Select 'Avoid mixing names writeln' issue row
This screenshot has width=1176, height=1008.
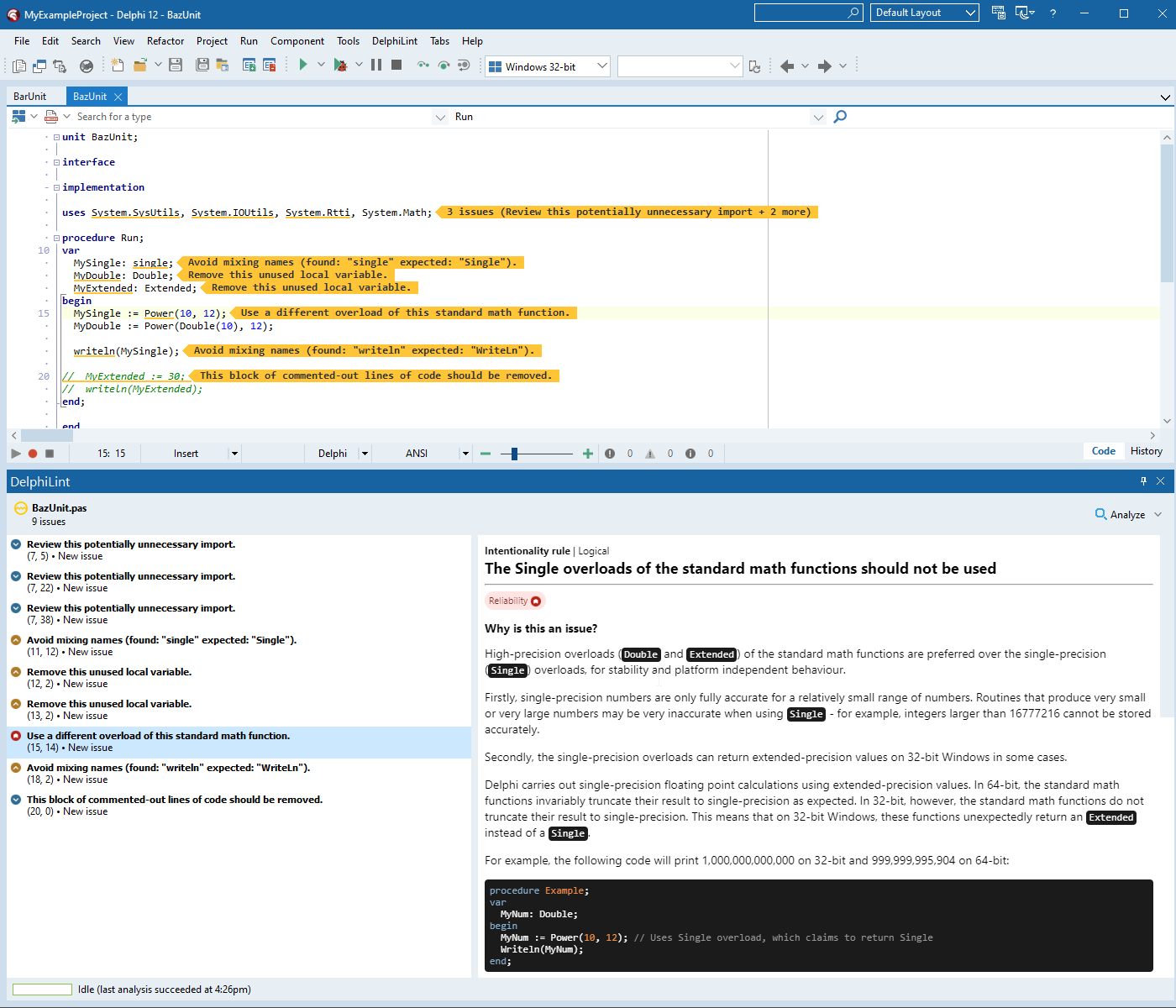[x=239, y=774]
